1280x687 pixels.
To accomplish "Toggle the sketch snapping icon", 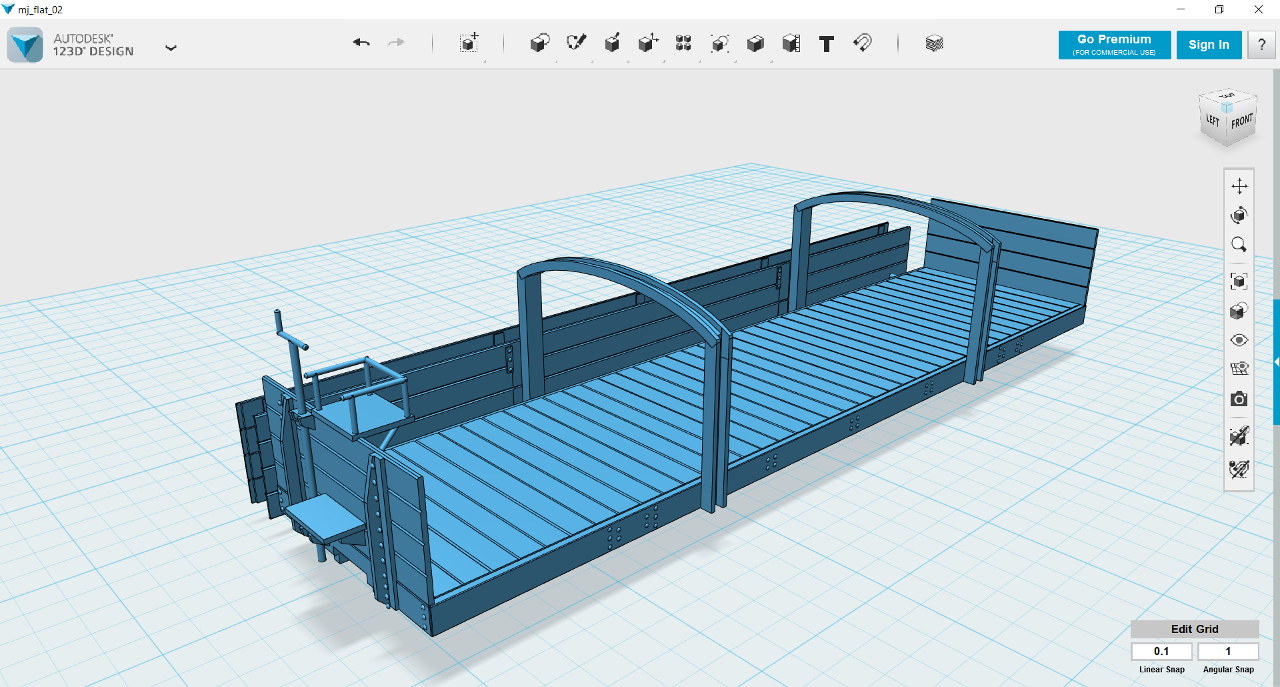I will click(x=1239, y=468).
